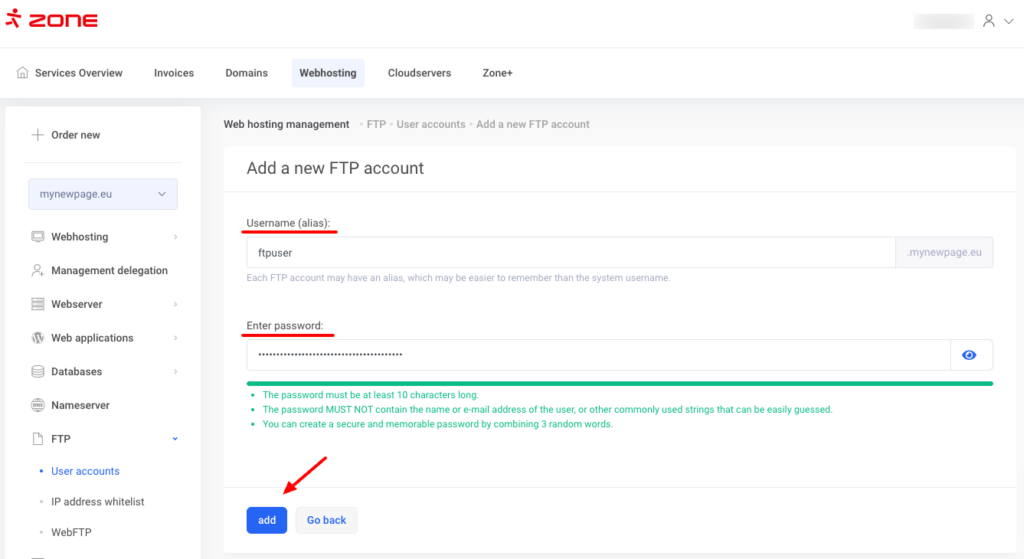
Task: Click the Webserver icon in sidebar
Action: [x=38, y=304]
